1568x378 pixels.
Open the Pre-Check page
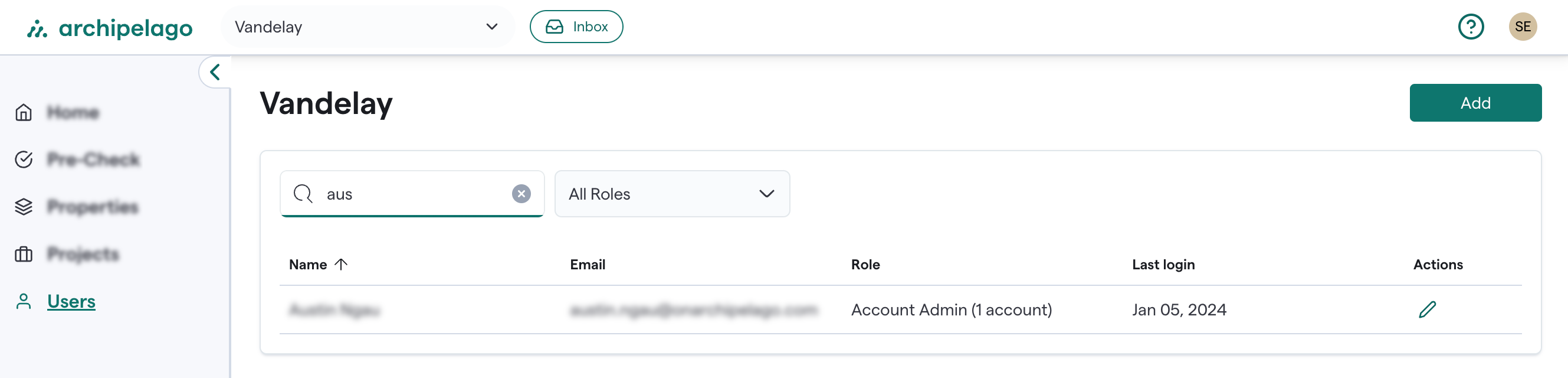93,159
